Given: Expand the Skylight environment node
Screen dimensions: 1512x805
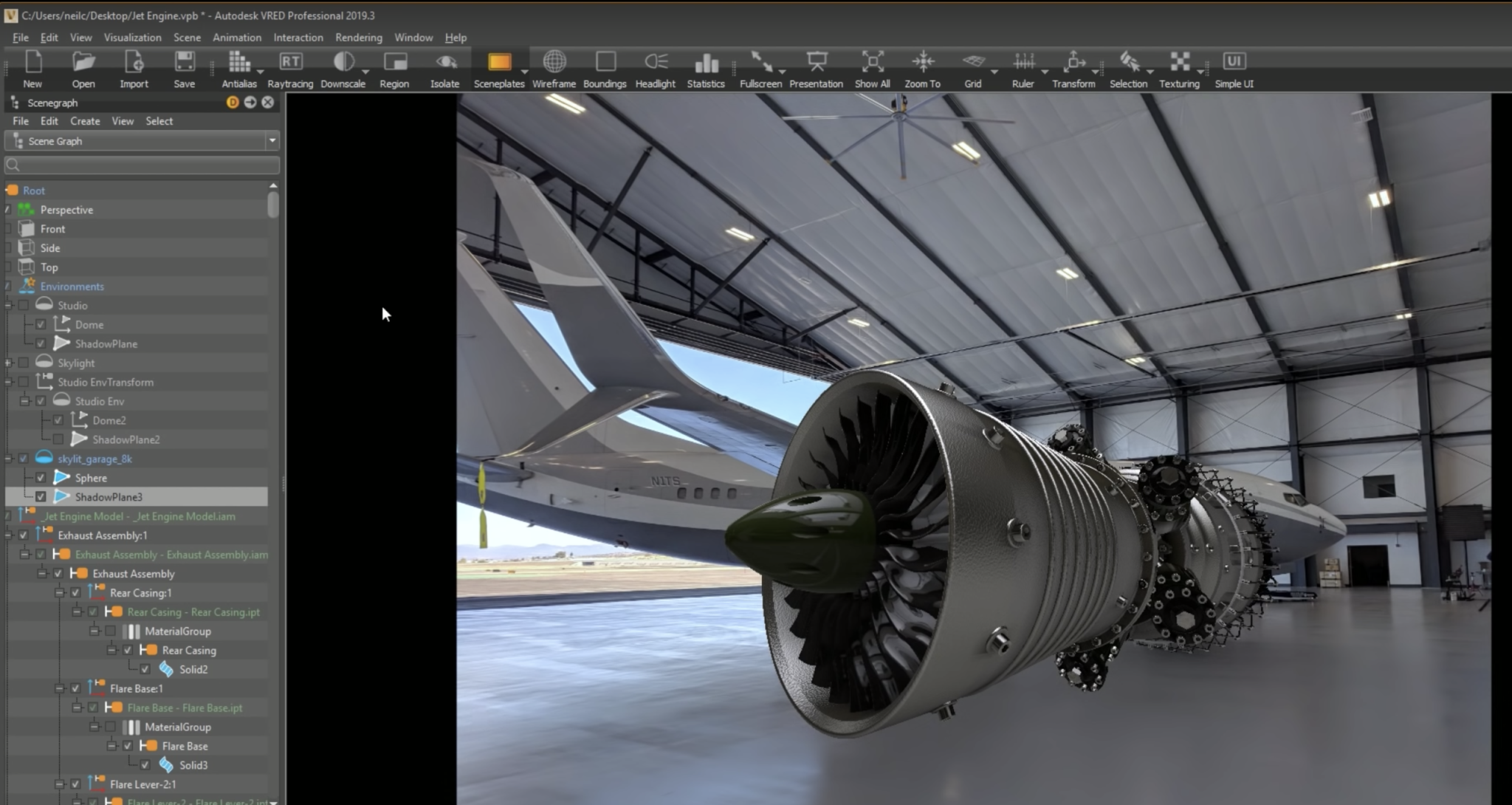Looking at the screenshot, I should pyautogui.click(x=9, y=363).
